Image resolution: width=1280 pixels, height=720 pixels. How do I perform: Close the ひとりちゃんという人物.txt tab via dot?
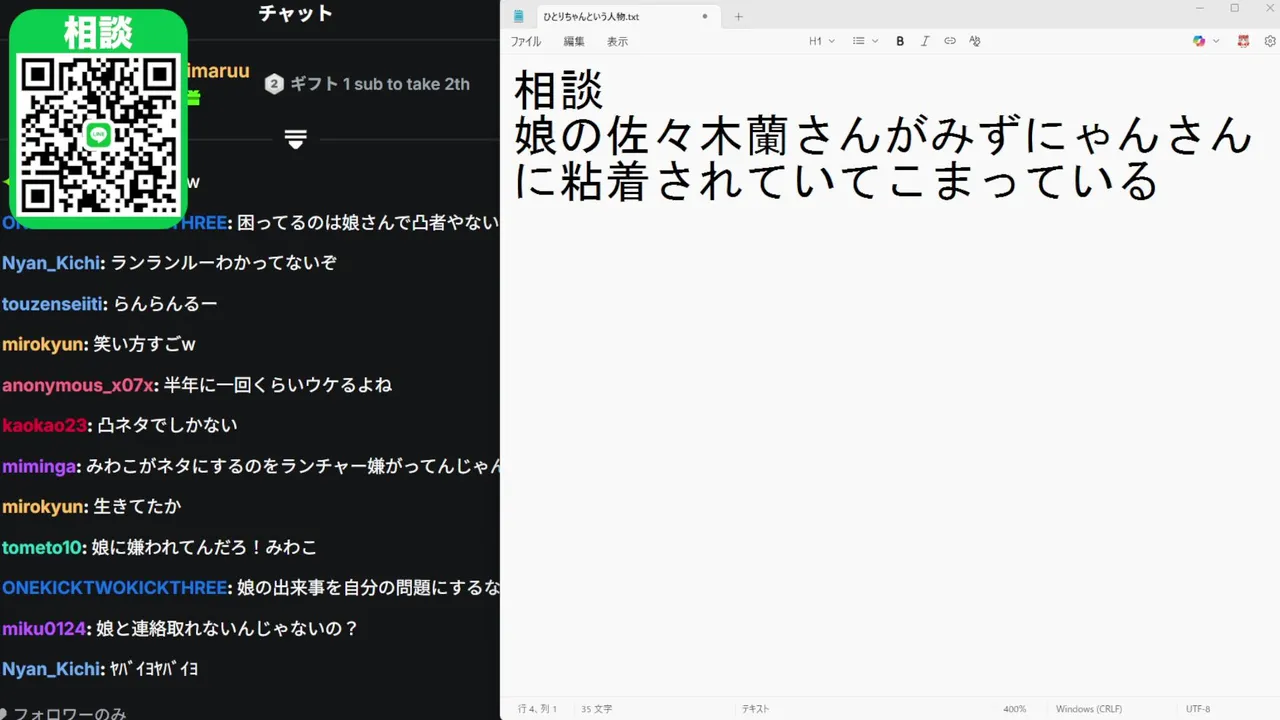click(x=705, y=16)
